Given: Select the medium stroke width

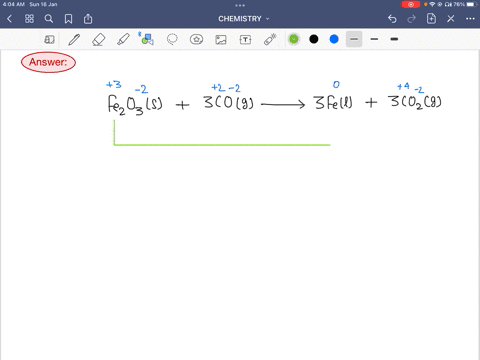Looking at the screenshot, I should (x=374, y=39).
